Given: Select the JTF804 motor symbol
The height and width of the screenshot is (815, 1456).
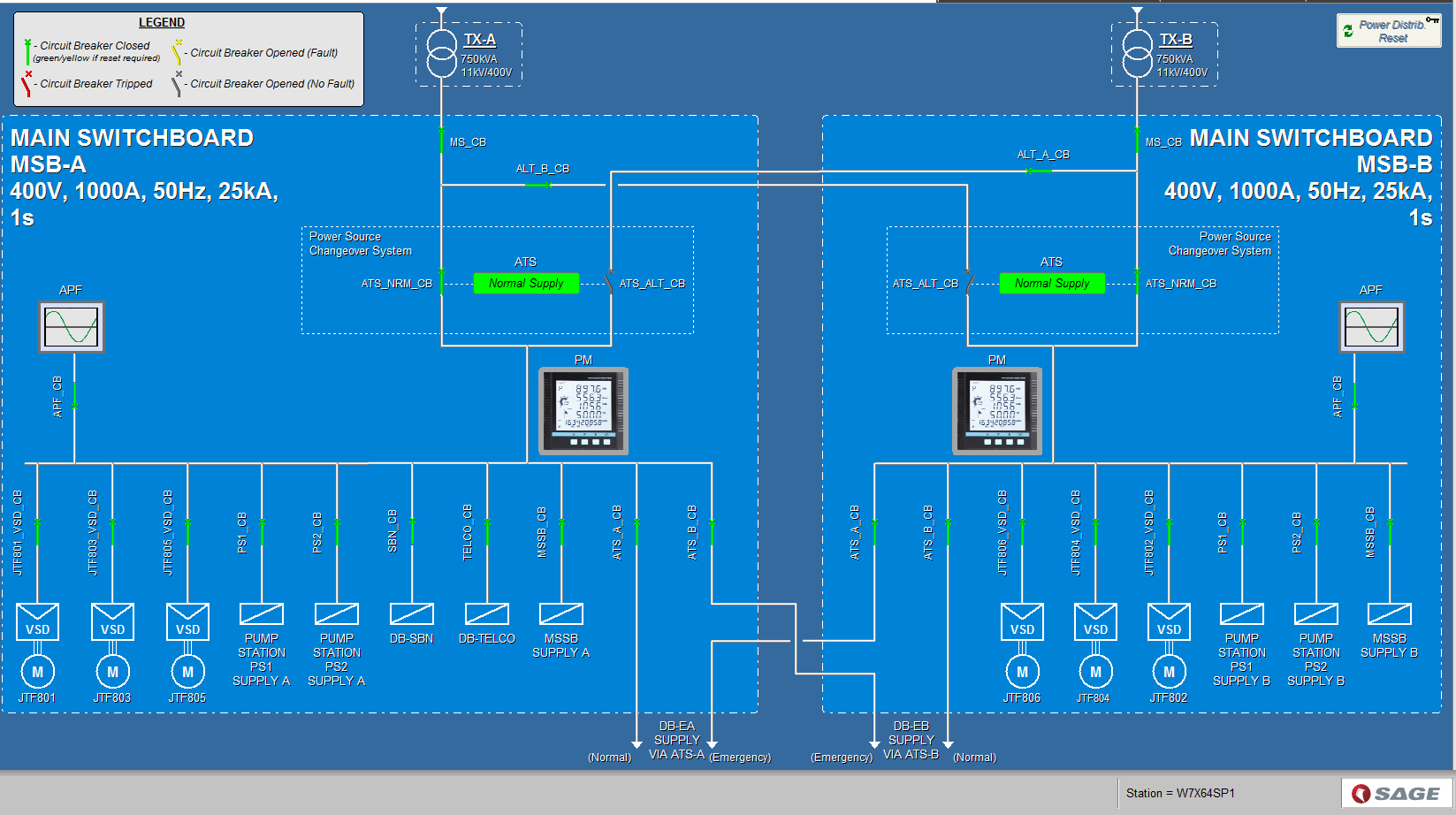Looking at the screenshot, I should (x=1095, y=672).
